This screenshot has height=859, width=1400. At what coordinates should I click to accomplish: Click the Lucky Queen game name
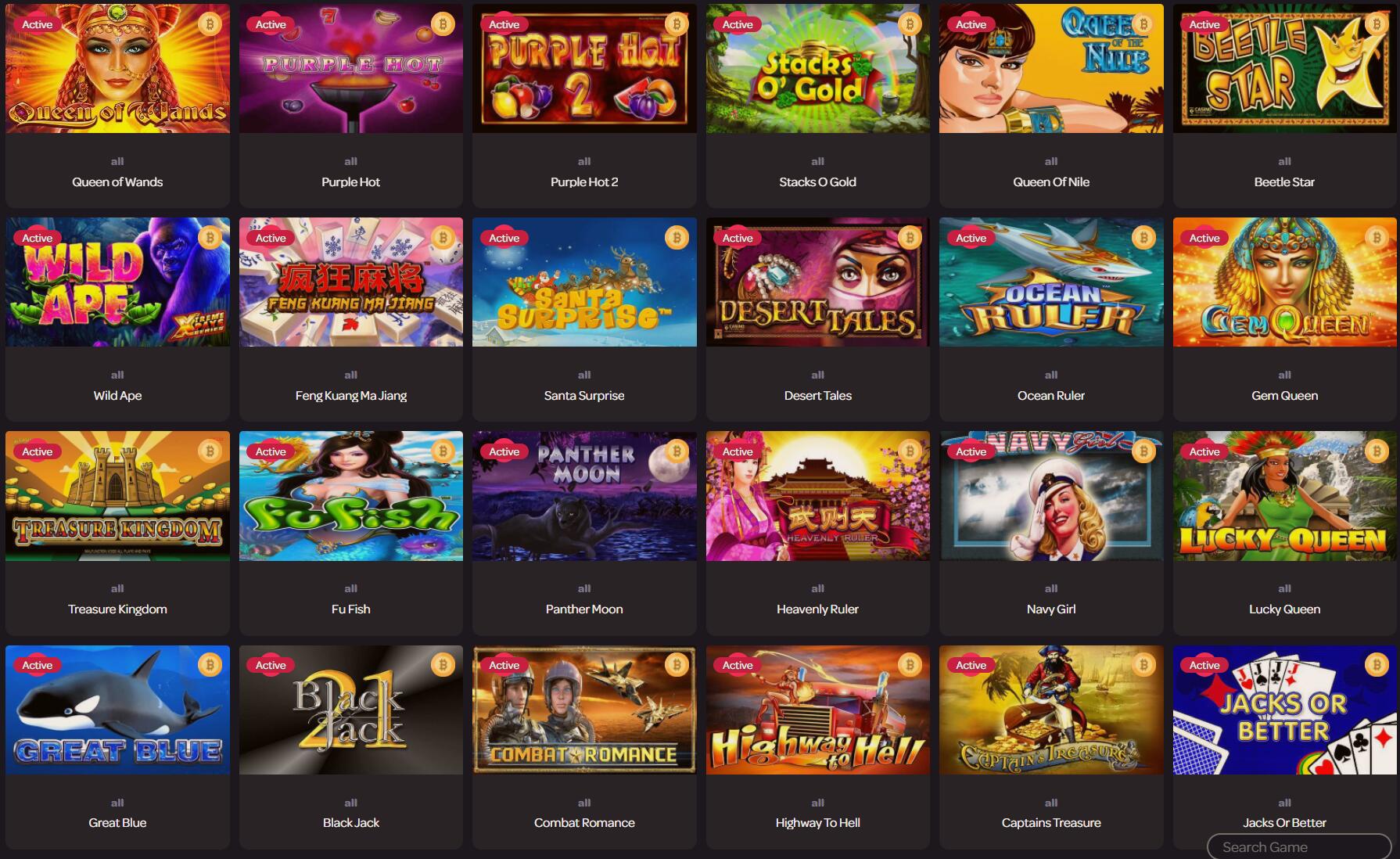click(x=1284, y=609)
